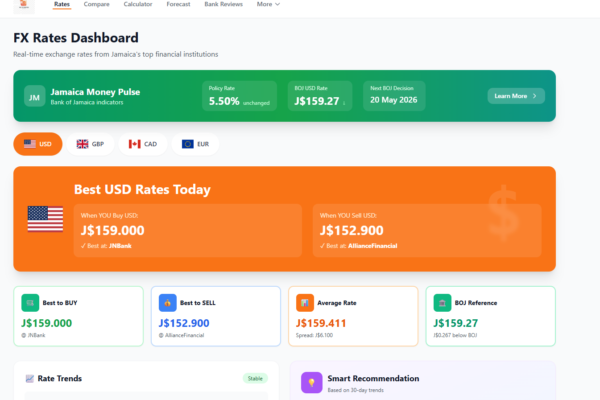
Task: Click the large US flag in banner
Action: tap(45, 220)
